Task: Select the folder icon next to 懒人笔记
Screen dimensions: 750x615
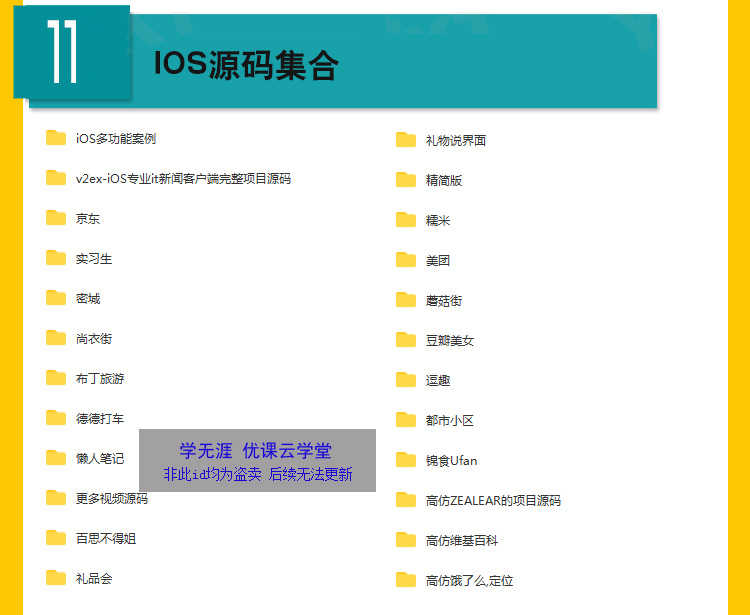Action: [56, 458]
